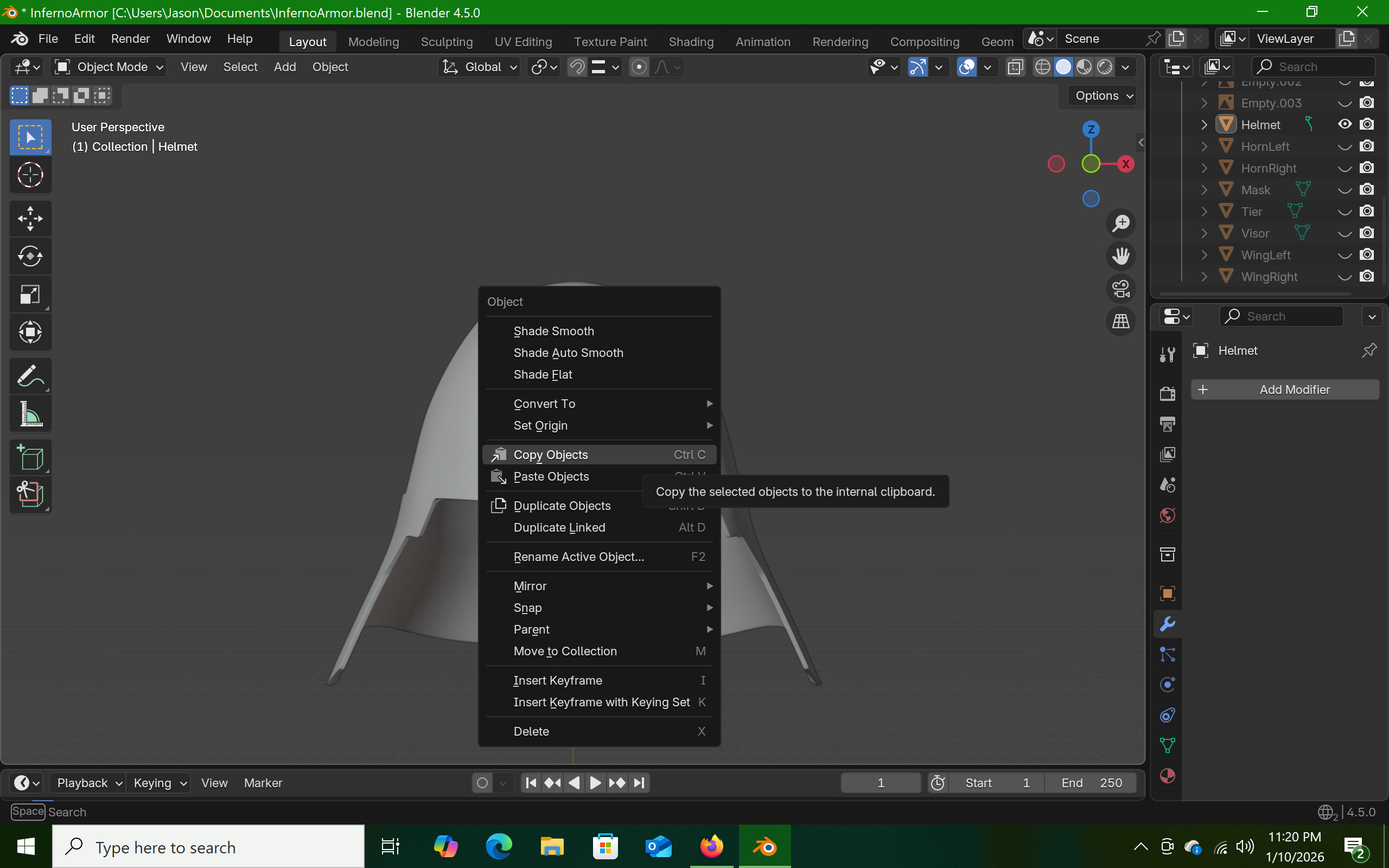The width and height of the screenshot is (1389, 868).
Task: Click the zoom magnifier viewport icon
Action: click(1120, 223)
